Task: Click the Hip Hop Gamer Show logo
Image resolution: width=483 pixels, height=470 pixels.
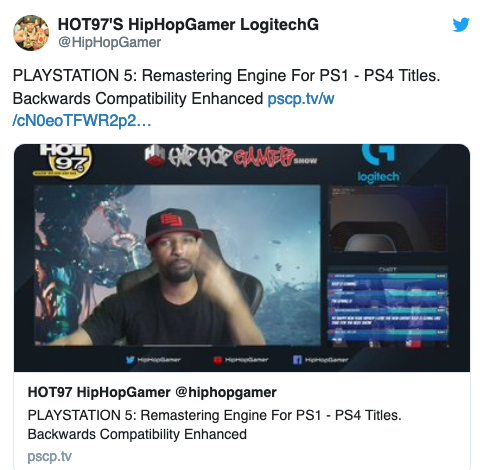Action: [231, 157]
